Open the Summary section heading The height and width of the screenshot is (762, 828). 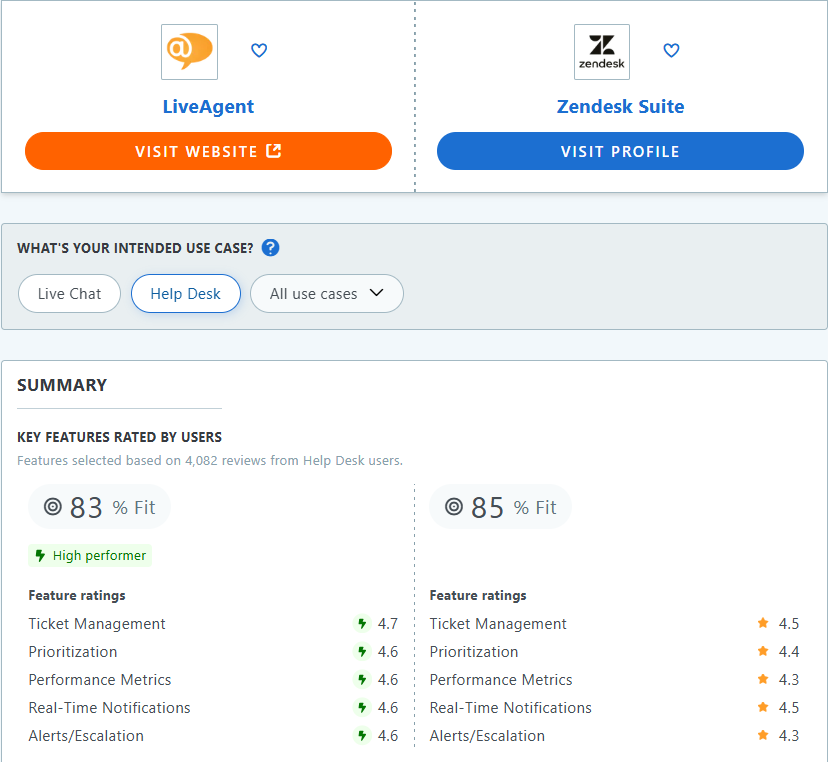62,385
